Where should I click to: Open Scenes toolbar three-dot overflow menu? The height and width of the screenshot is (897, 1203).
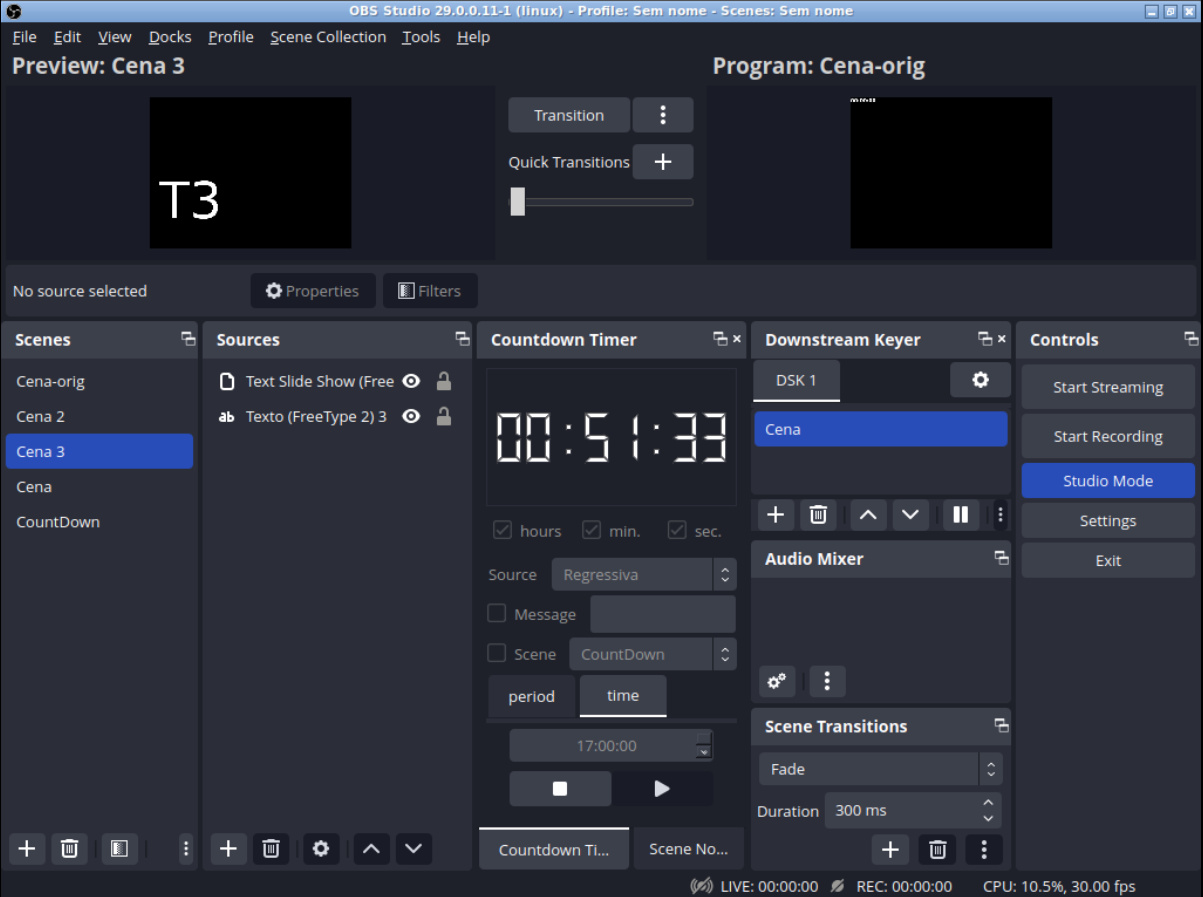tap(186, 849)
